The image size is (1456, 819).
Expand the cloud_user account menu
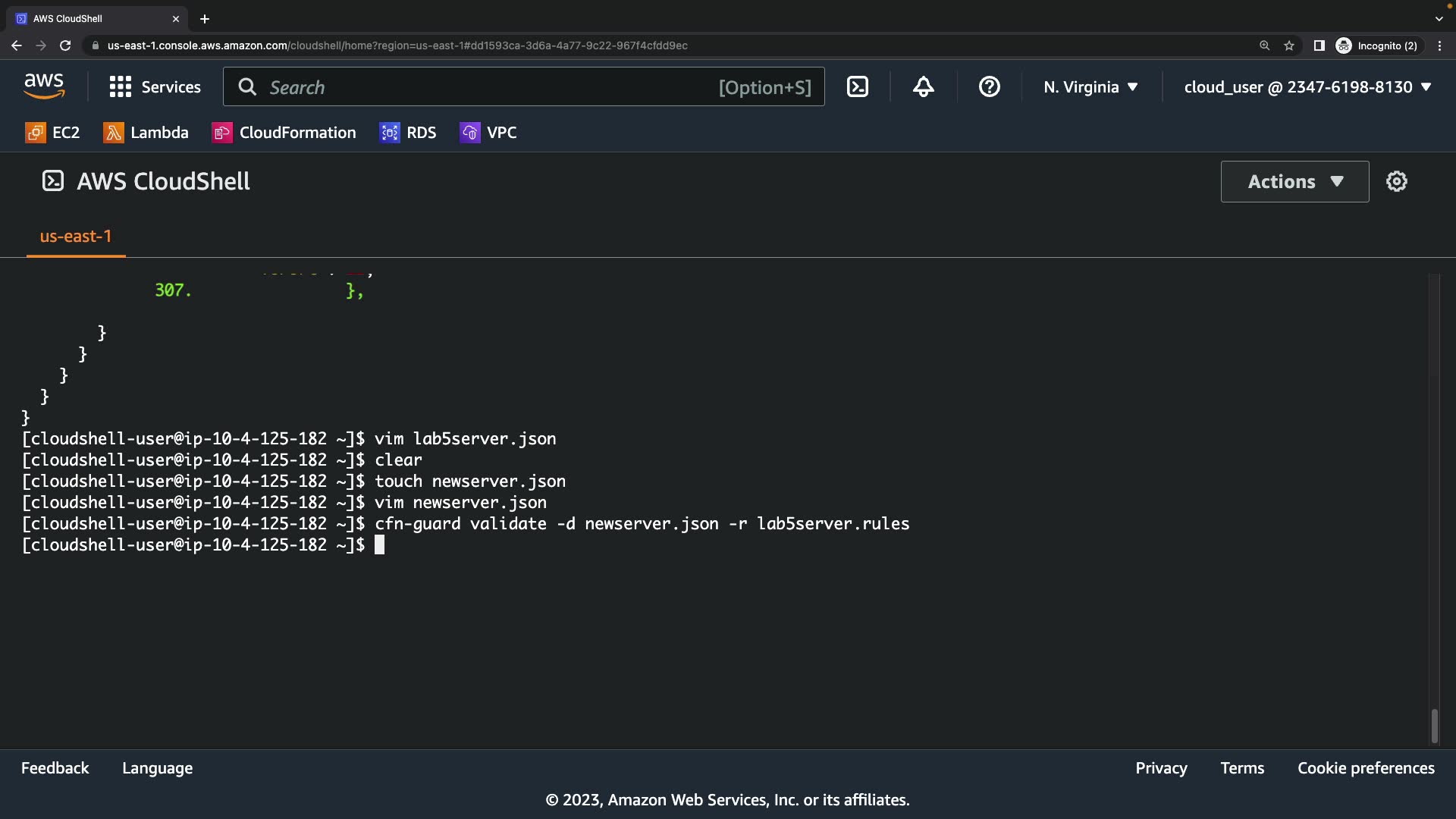1307,87
